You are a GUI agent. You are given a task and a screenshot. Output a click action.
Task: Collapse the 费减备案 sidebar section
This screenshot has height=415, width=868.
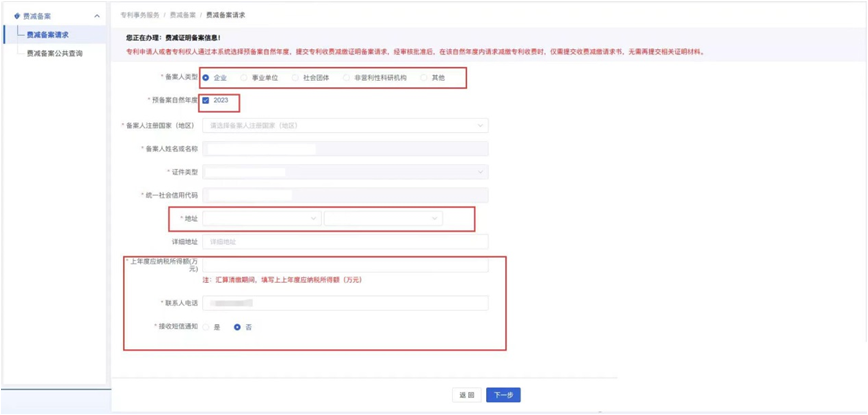(x=97, y=16)
